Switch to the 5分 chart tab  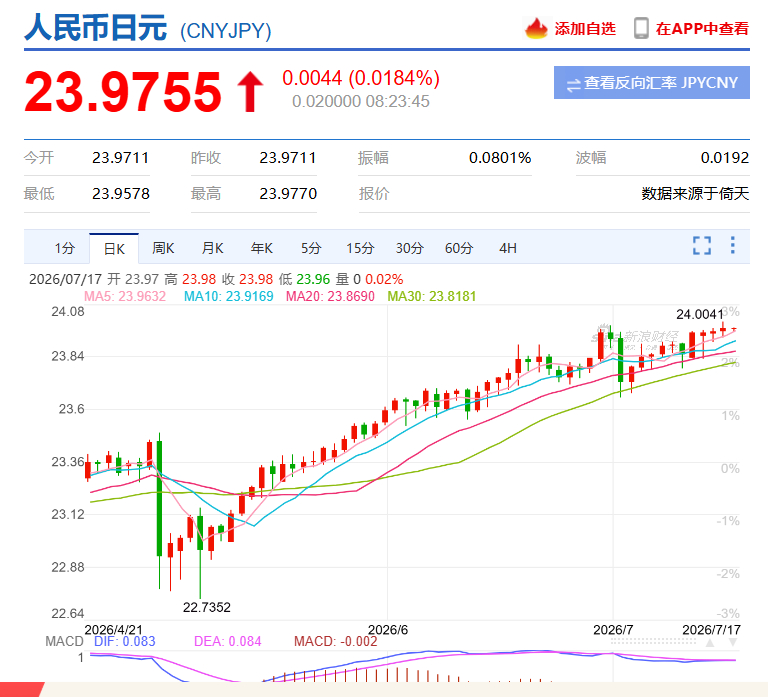coord(311,248)
